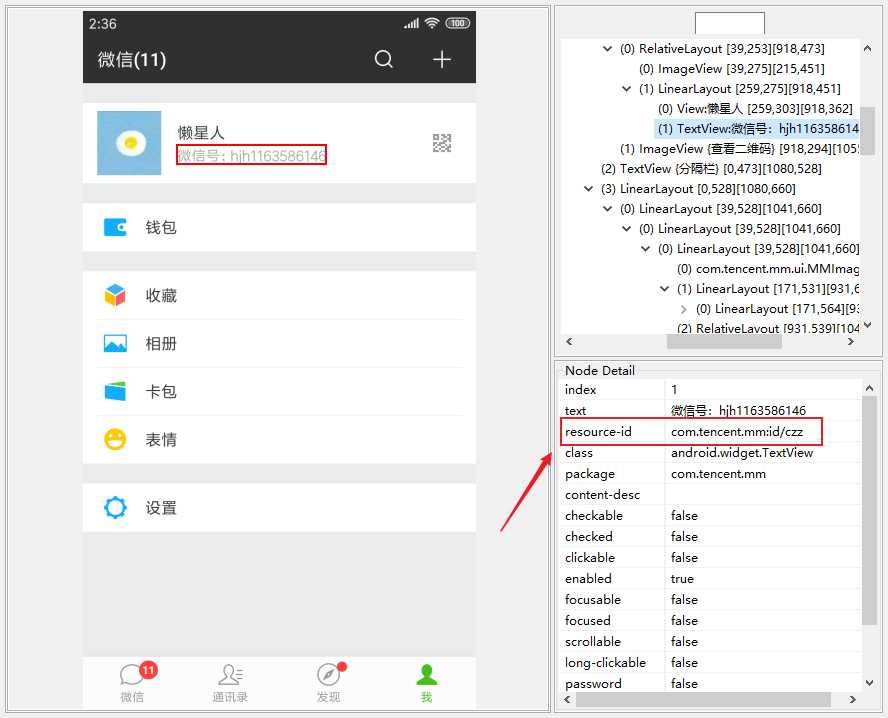Select the resource-id value com.tencent.mm:id/czz
The height and width of the screenshot is (718, 888).
(737, 432)
